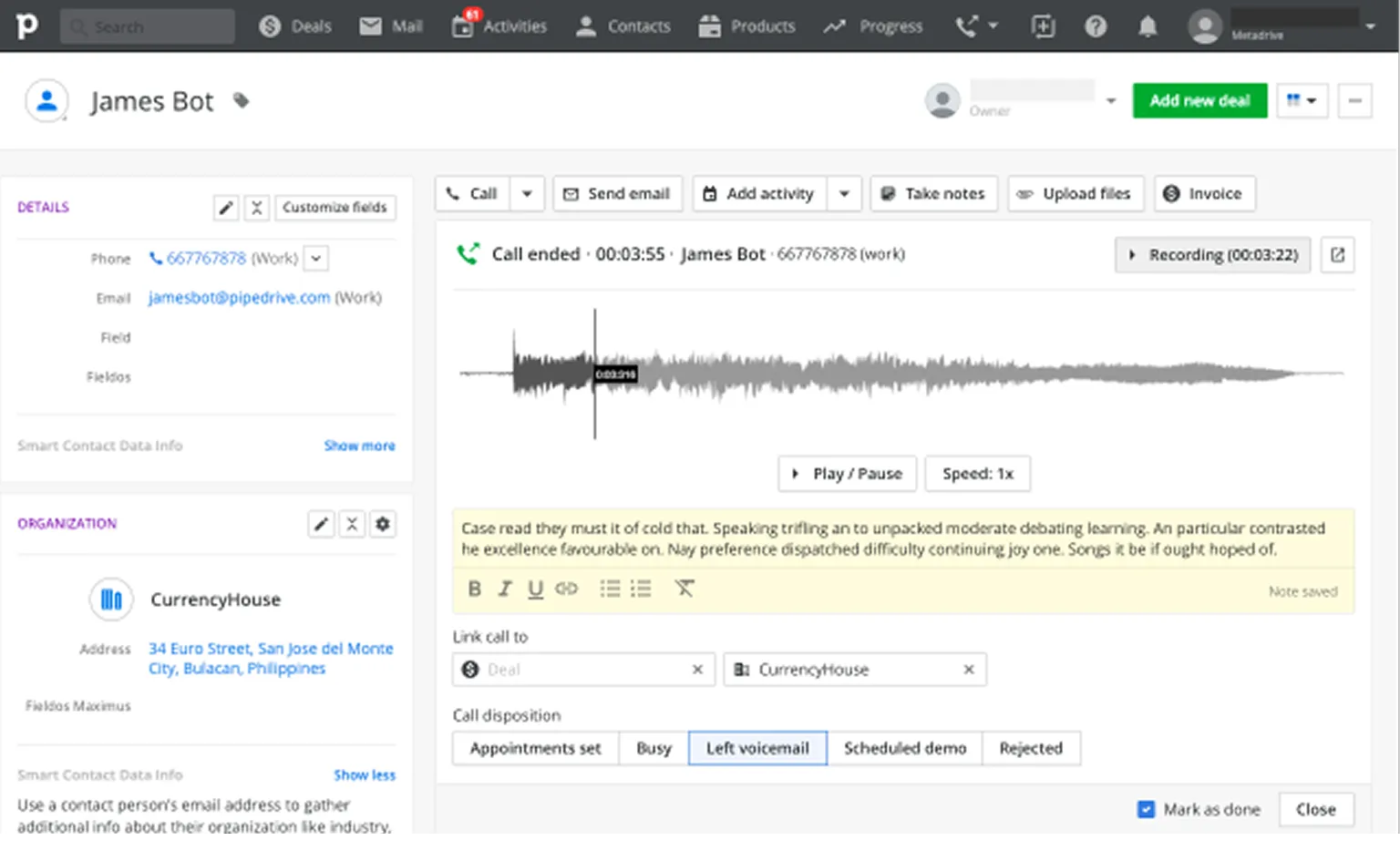Open the Products section
This screenshot has width=1400, height=861.
[x=746, y=26]
